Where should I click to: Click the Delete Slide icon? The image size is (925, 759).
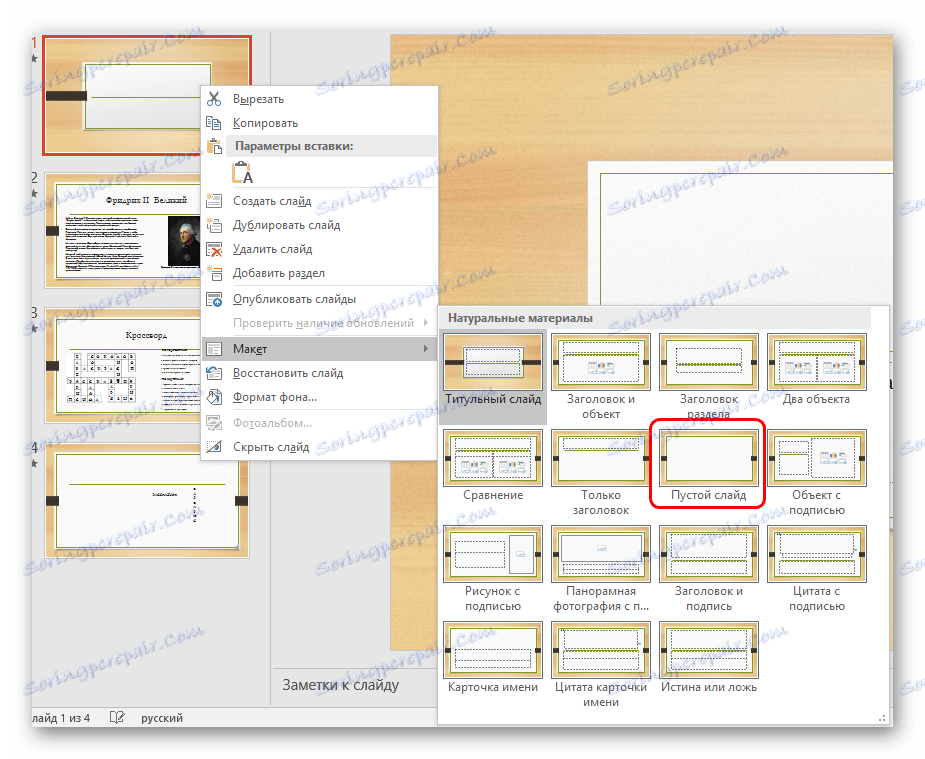pos(213,249)
